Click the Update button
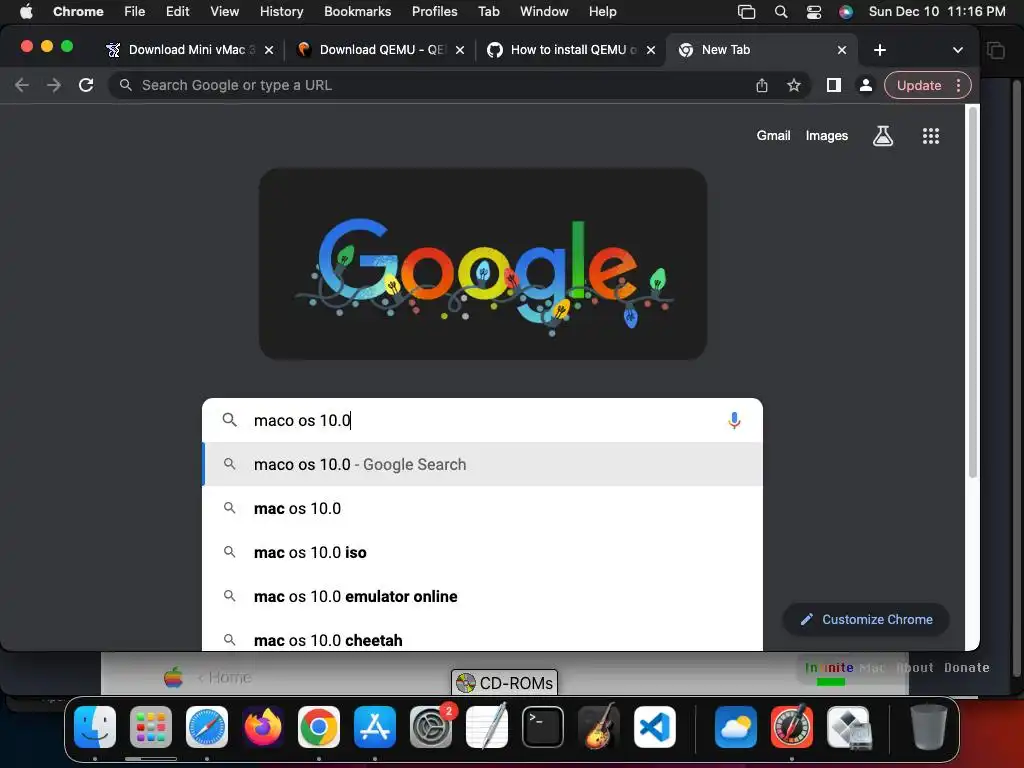This screenshot has height=768, width=1024. click(919, 85)
